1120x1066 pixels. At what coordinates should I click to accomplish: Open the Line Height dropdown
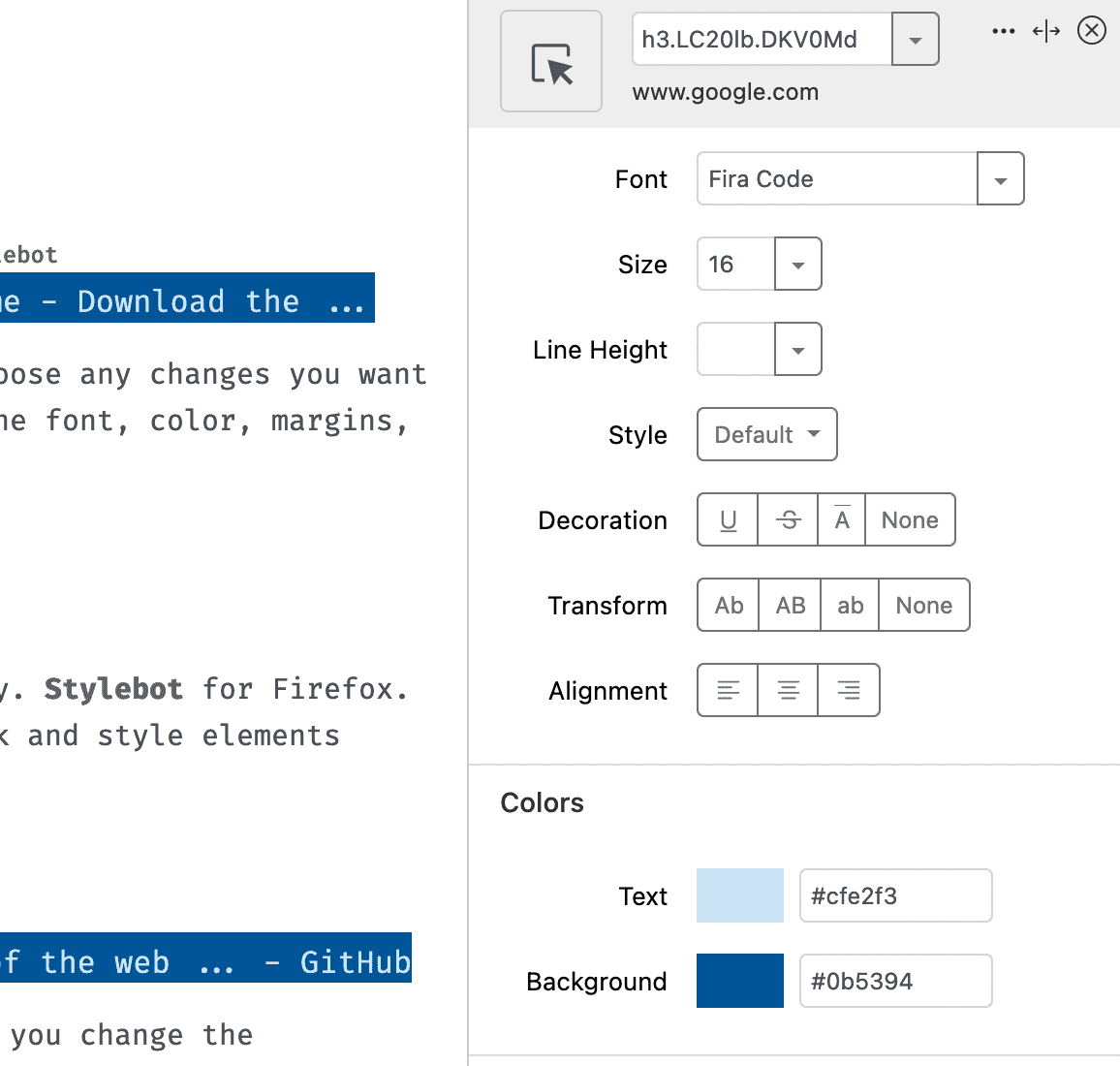click(x=798, y=349)
